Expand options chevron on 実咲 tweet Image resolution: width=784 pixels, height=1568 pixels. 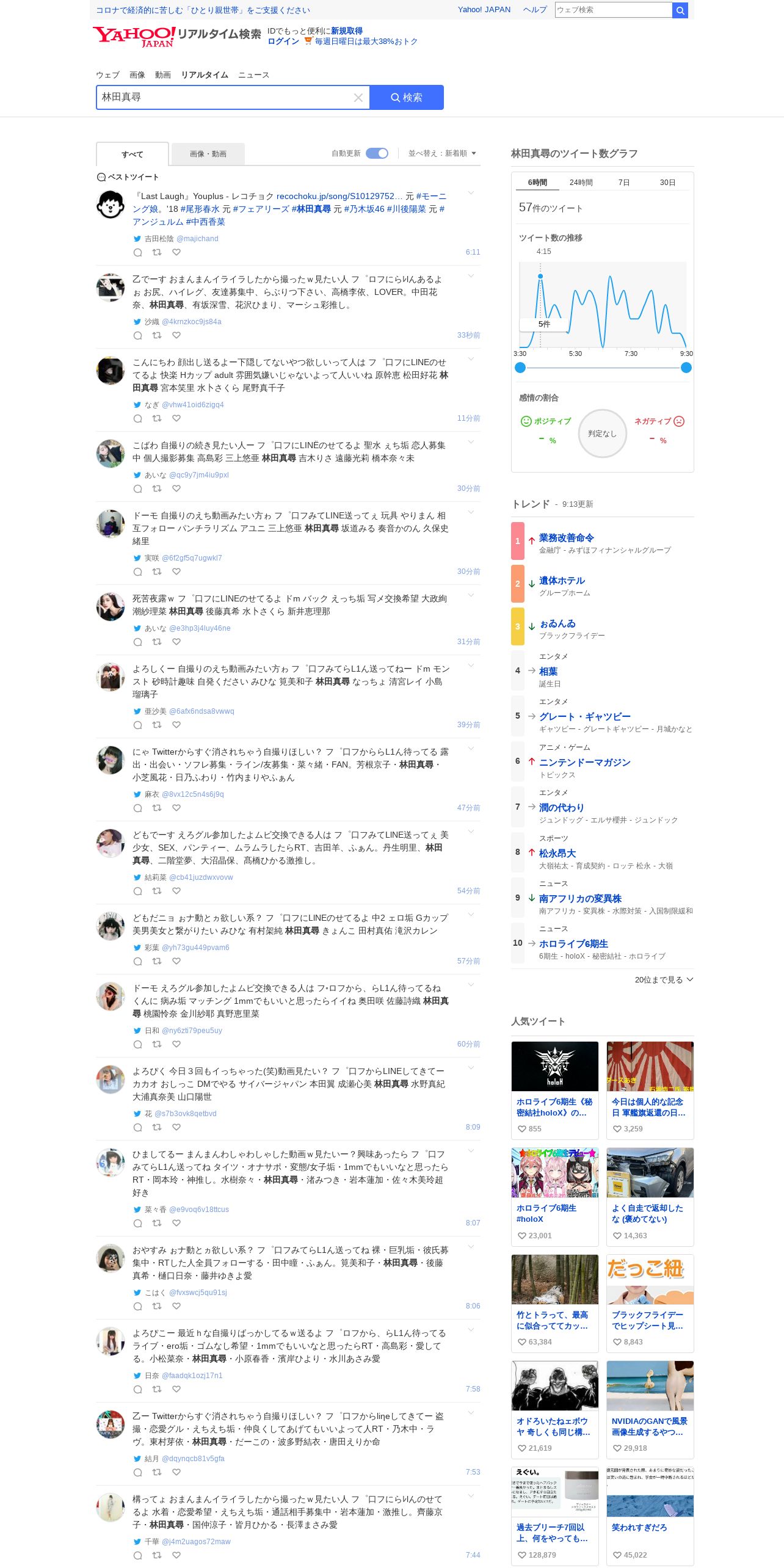click(471, 512)
